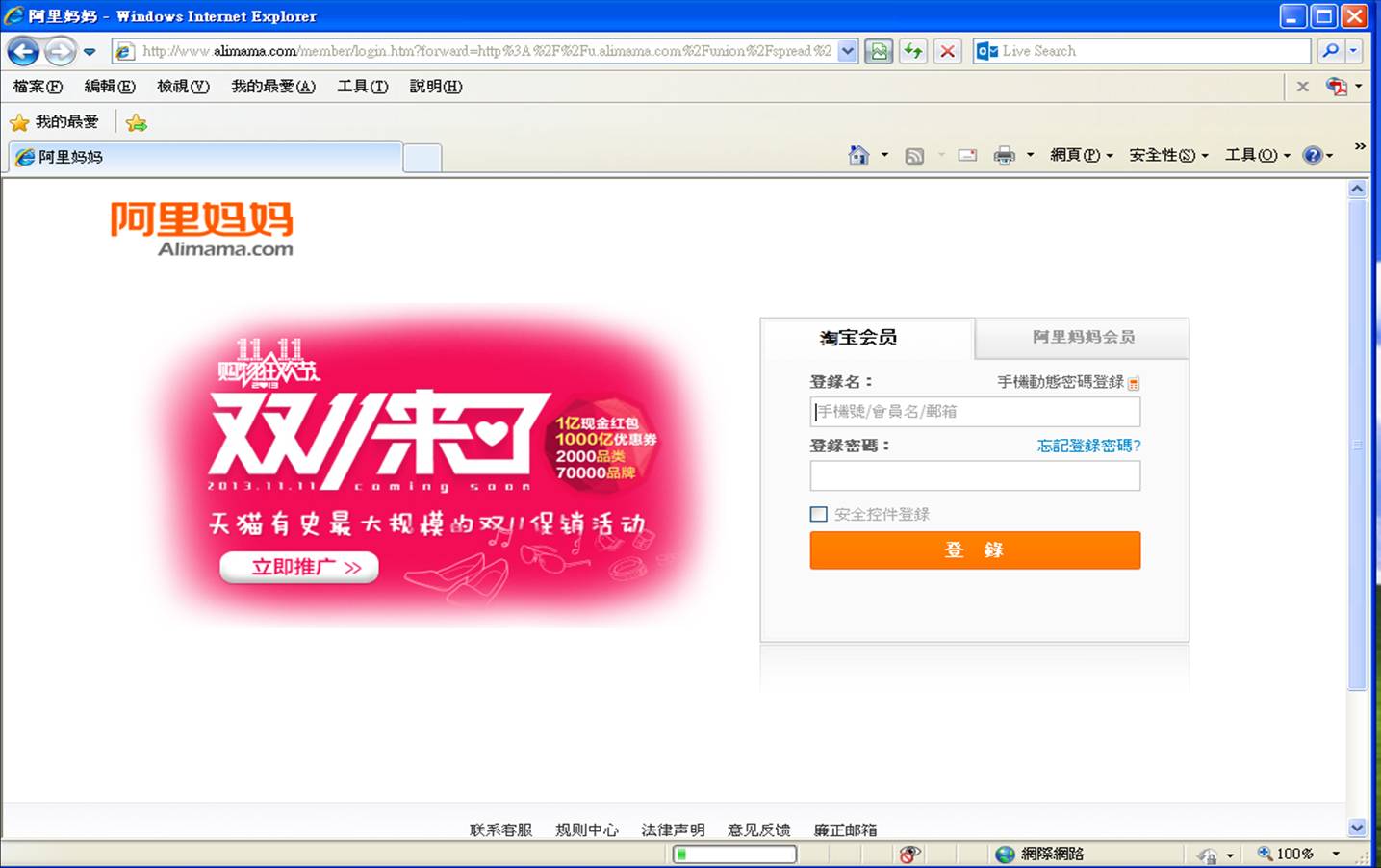Viewport: 1381px width, 868px height.
Task: Click the Print icon
Action: [1005, 156]
